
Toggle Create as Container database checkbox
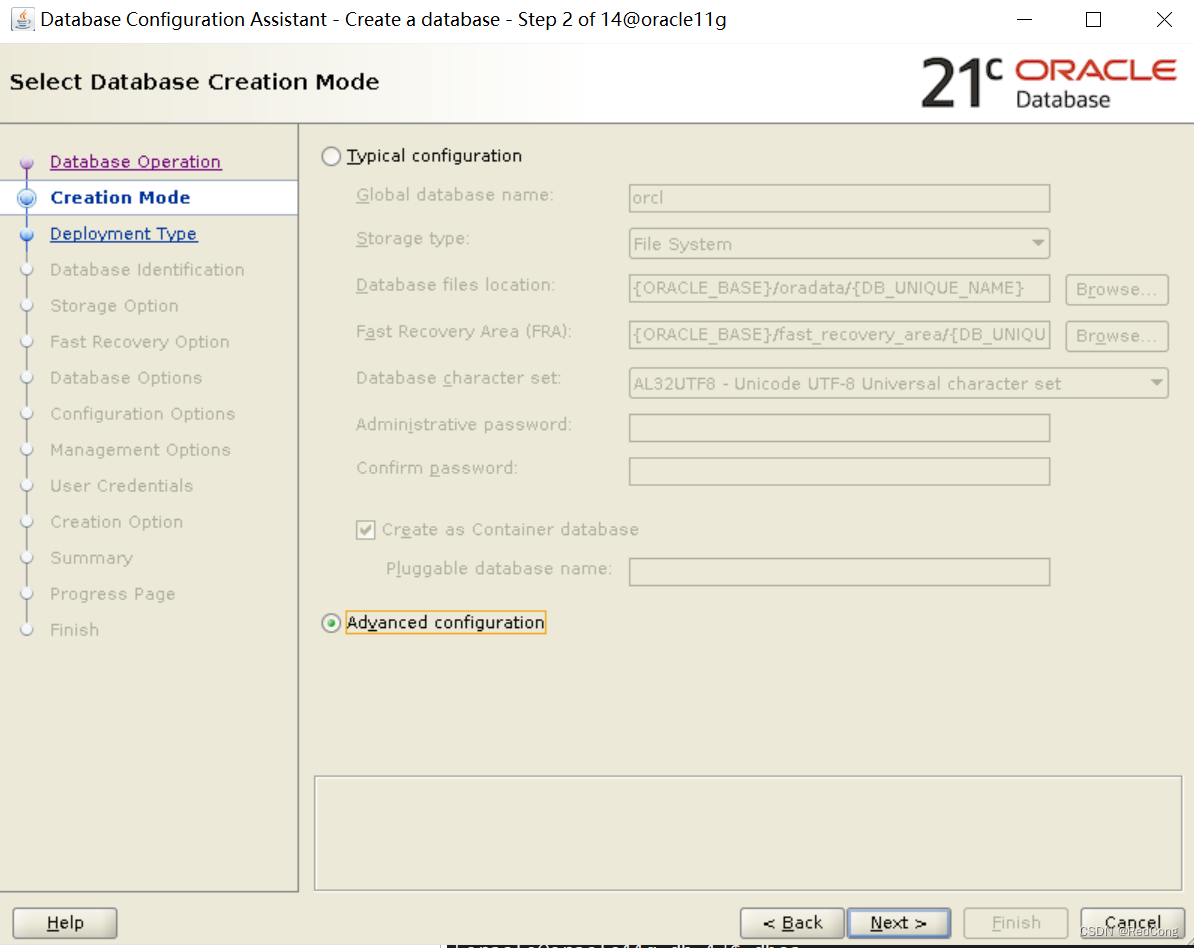366,530
